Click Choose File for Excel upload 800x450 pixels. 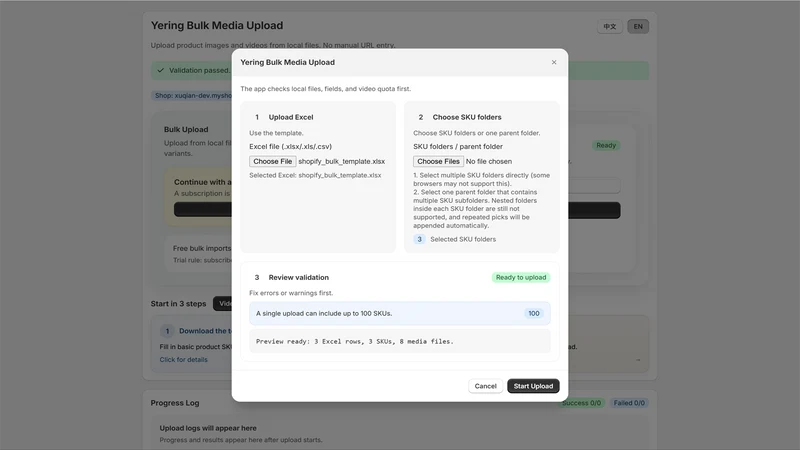tap(272, 161)
